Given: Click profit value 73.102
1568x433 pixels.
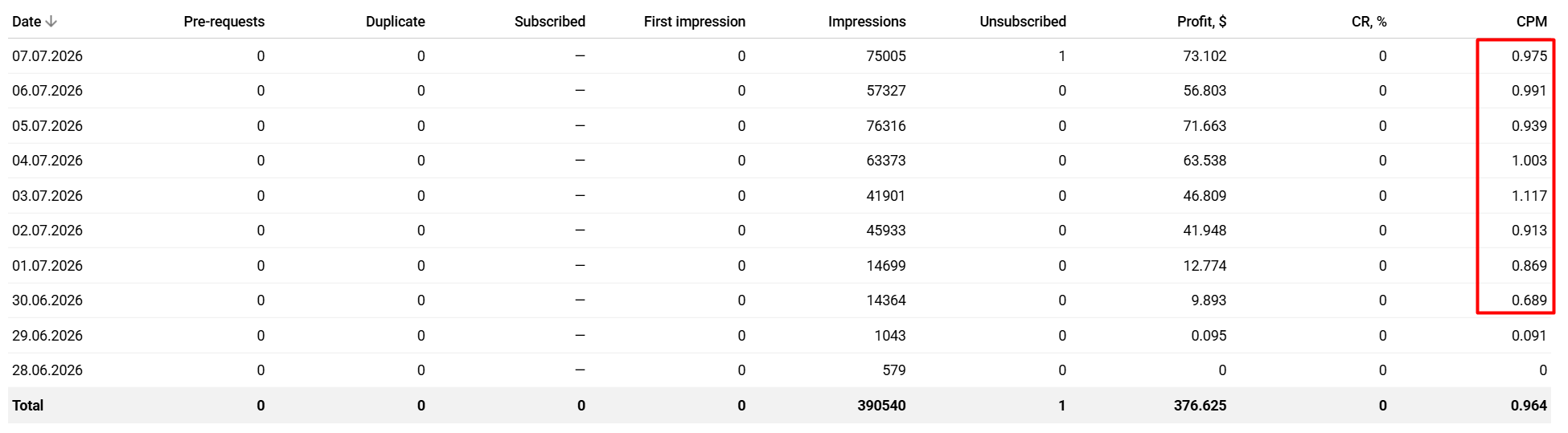Looking at the screenshot, I should 1205,56.
